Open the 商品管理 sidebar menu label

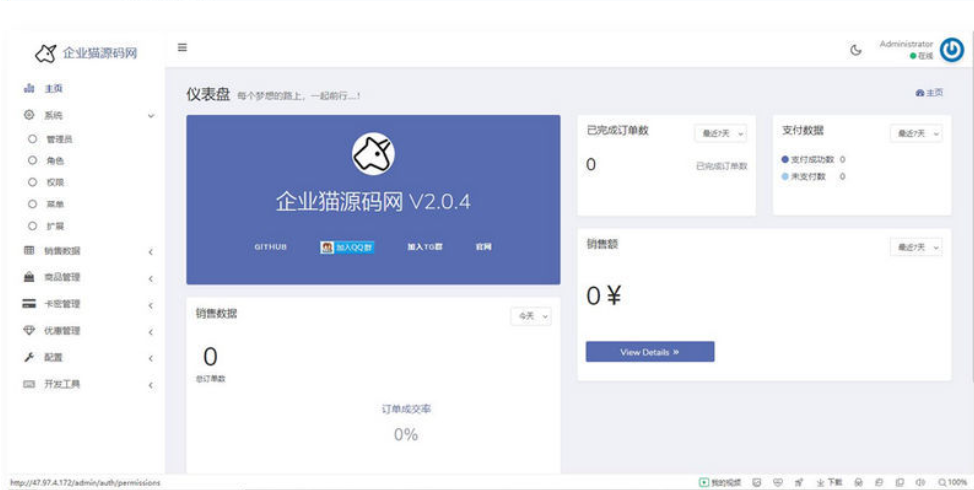pyautogui.click(x=62, y=277)
